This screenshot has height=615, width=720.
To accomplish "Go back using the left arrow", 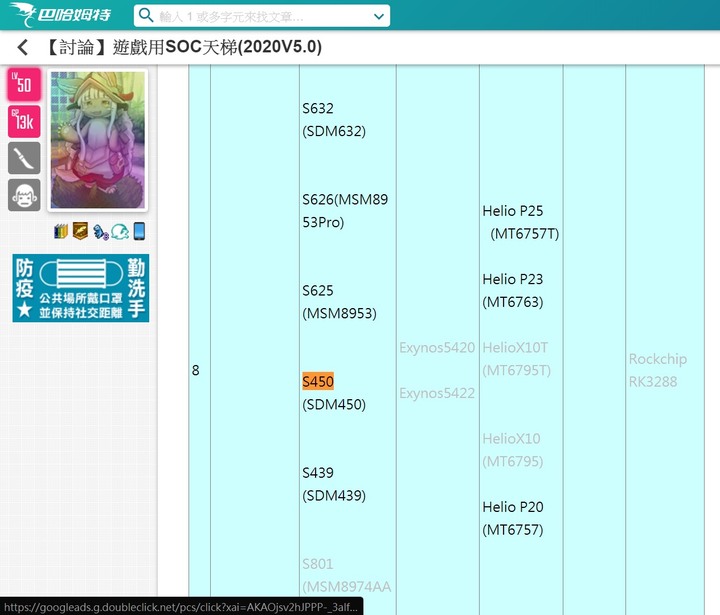I will tap(22, 47).
